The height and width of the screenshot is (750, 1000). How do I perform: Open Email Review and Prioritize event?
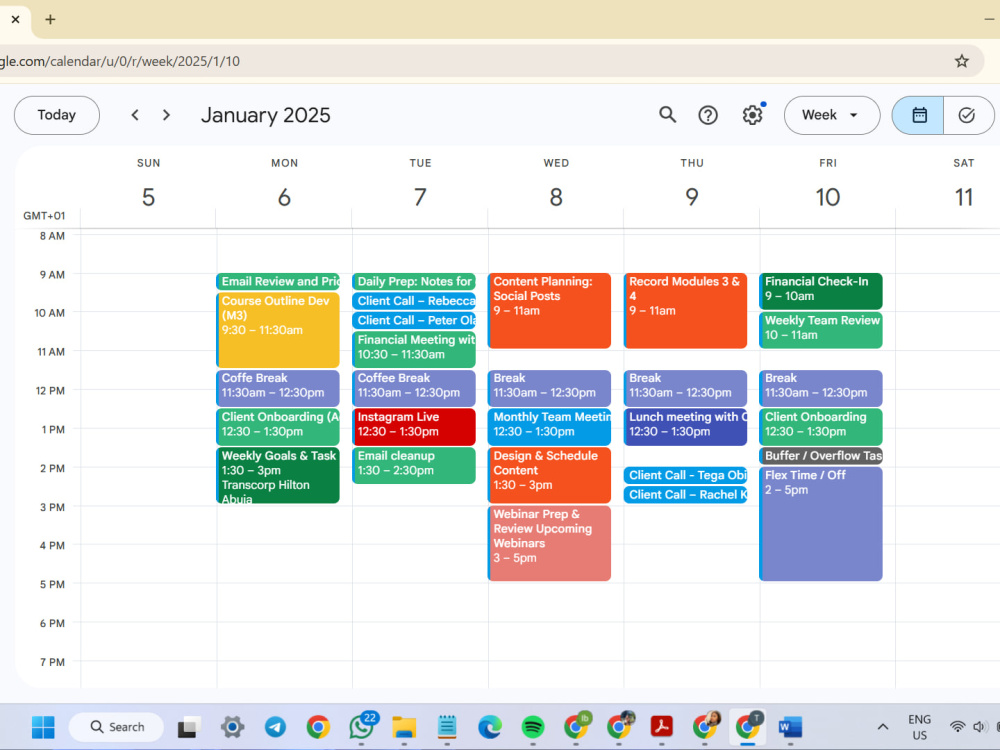pyautogui.click(x=278, y=281)
